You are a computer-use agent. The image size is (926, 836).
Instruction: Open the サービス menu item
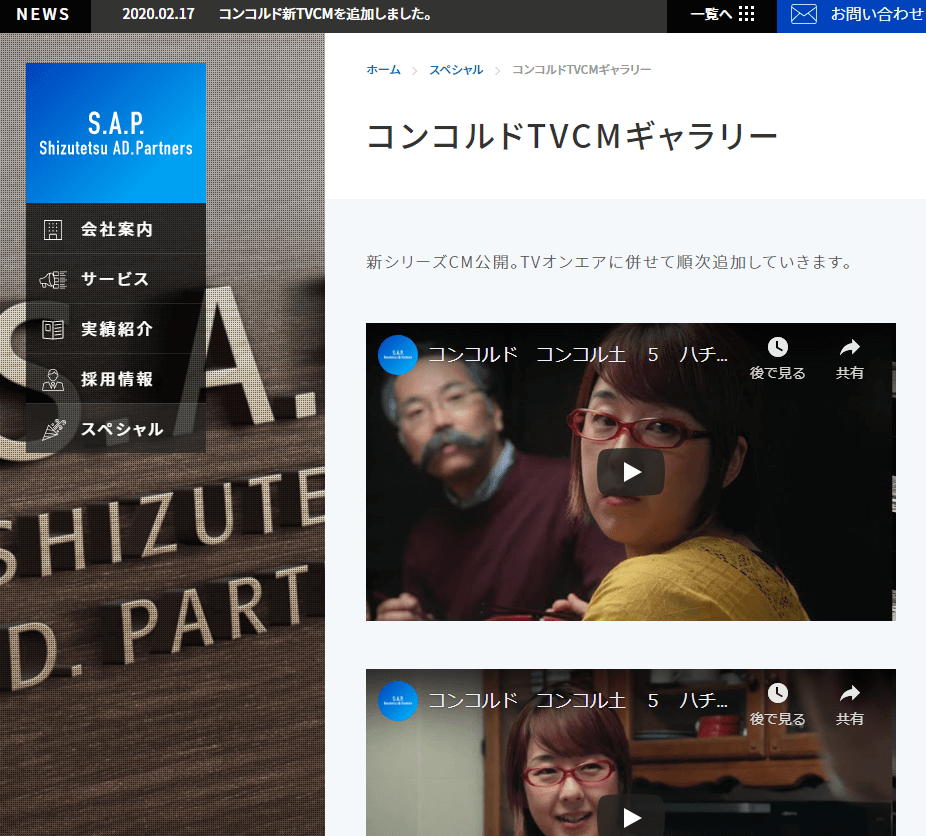(116, 279)
